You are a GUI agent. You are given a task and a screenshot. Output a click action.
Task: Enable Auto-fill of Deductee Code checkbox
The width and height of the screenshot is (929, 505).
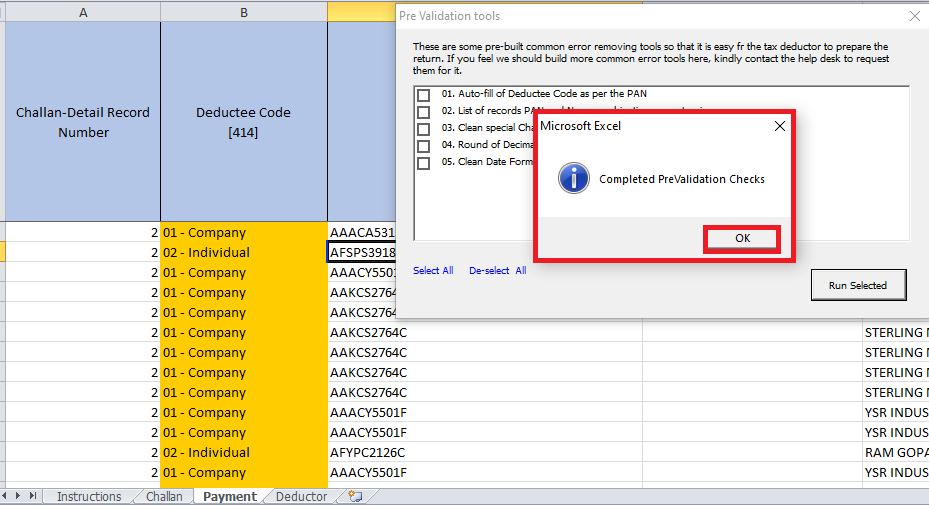(424, 94)
